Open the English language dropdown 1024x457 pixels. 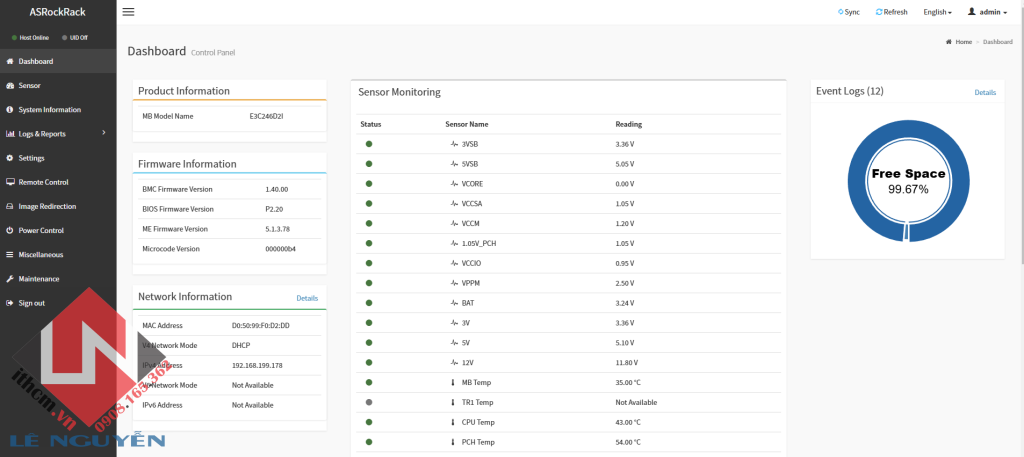[x=937, y=12]
